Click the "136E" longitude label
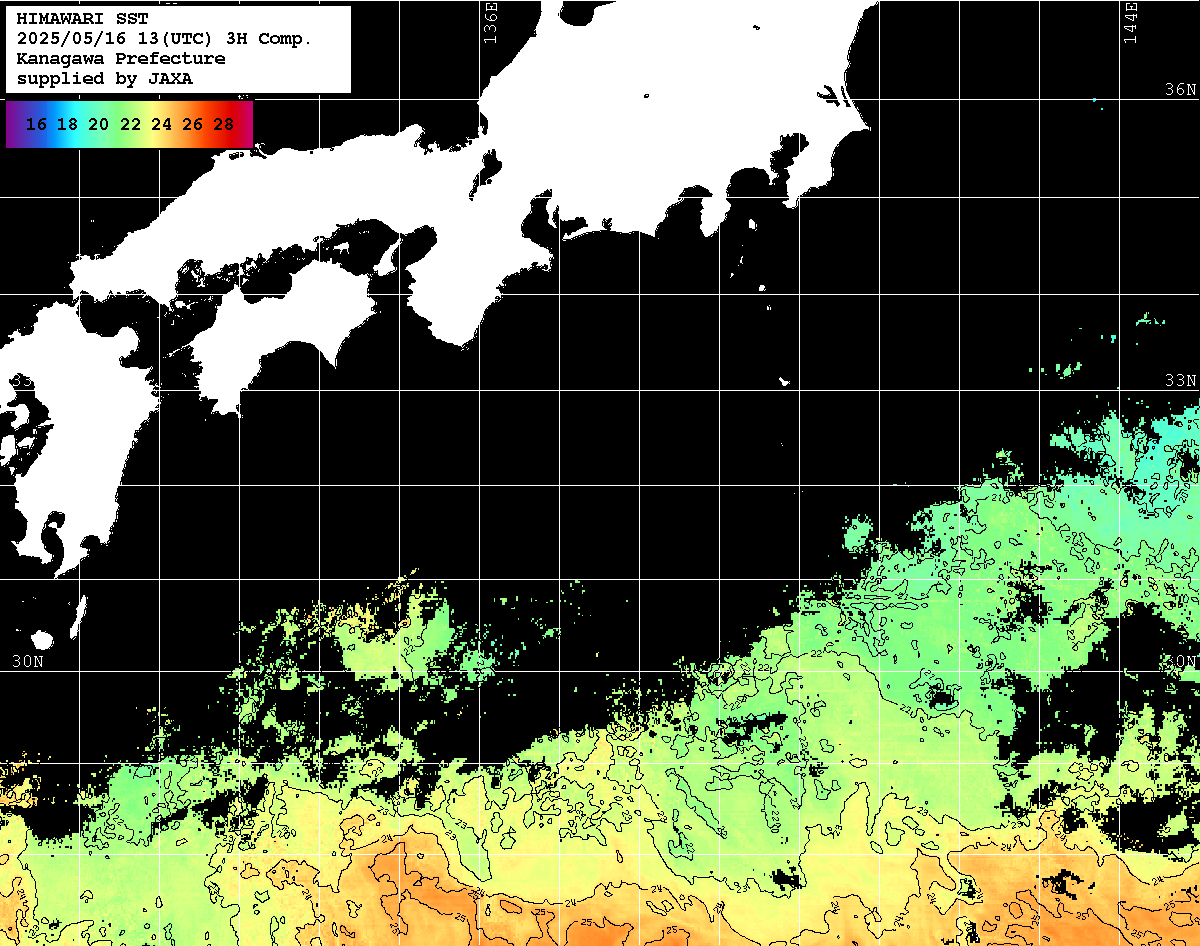This screenshot has height=946, width=1200. [489, 22]
